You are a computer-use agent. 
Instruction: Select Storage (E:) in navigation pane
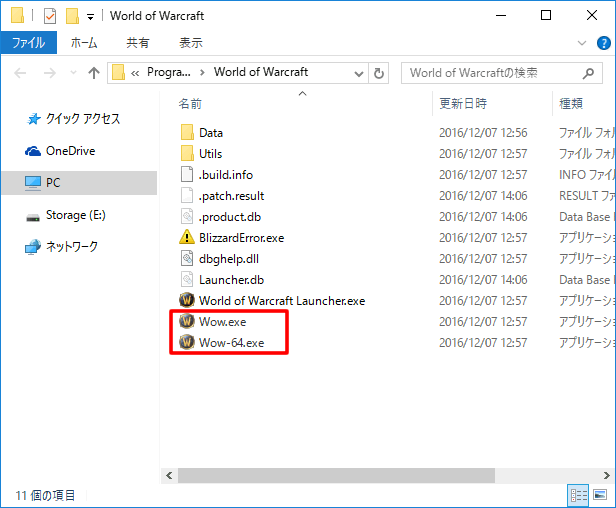[66, 215]
